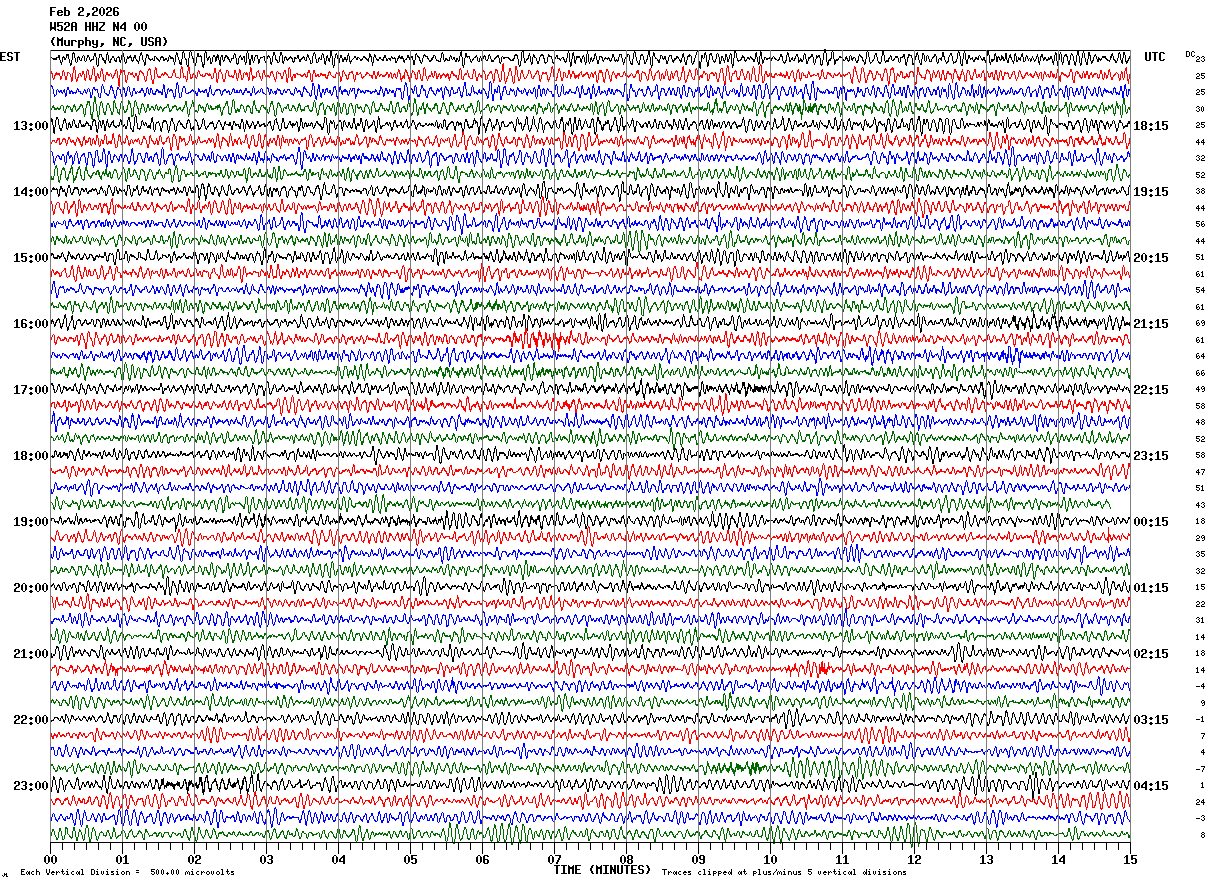Click minute tick '05' on time axis
1210x886 pixels.
(x=410, y=859)
